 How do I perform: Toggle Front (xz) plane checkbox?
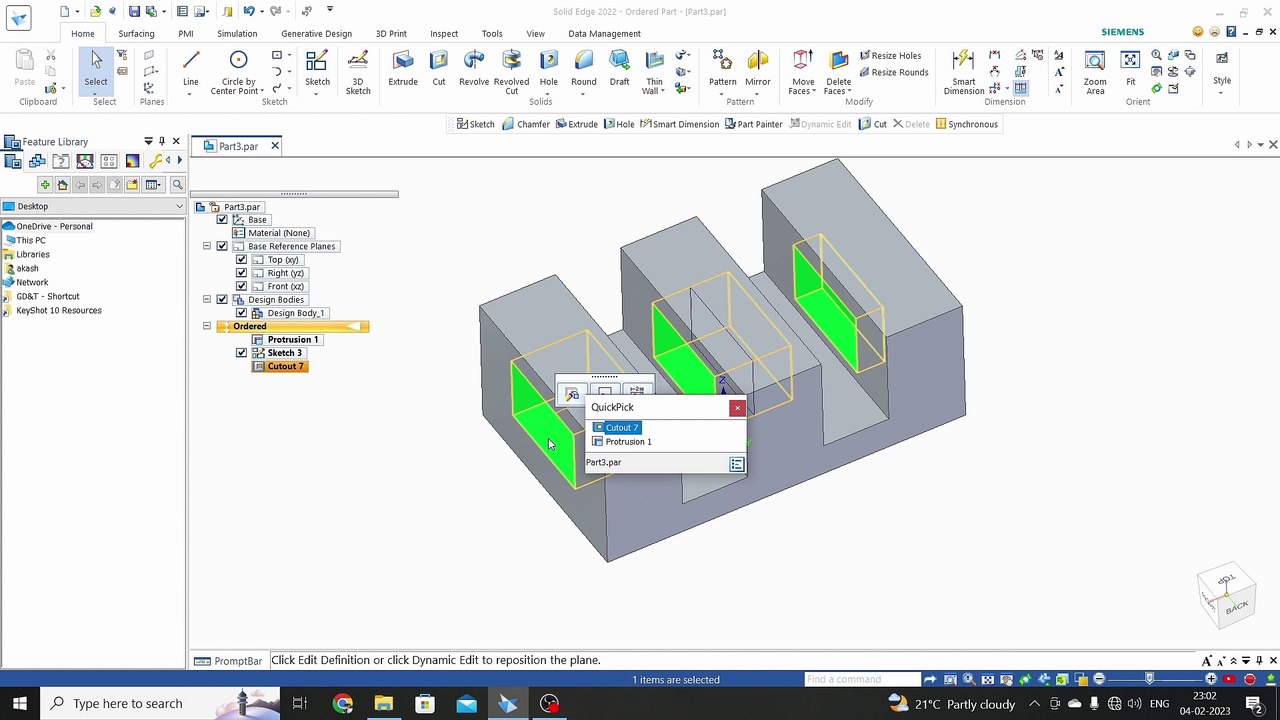241,286
